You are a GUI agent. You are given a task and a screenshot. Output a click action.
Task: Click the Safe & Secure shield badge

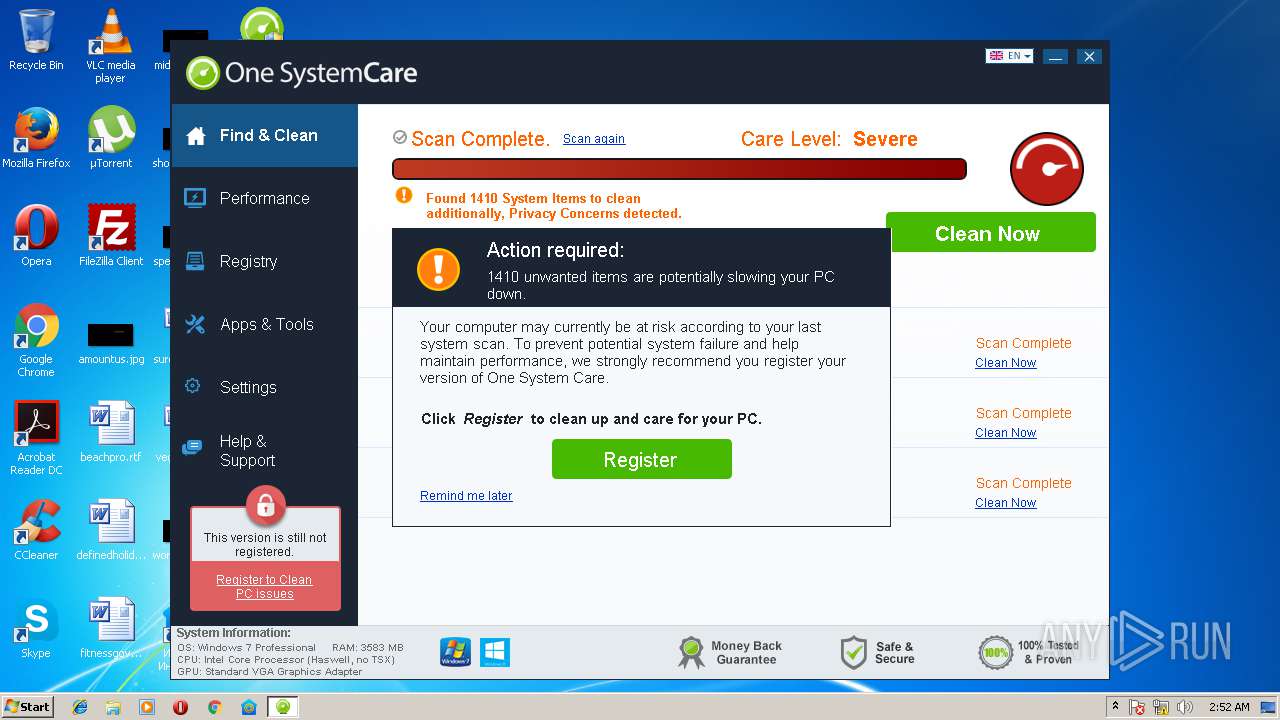click(877, 653)
